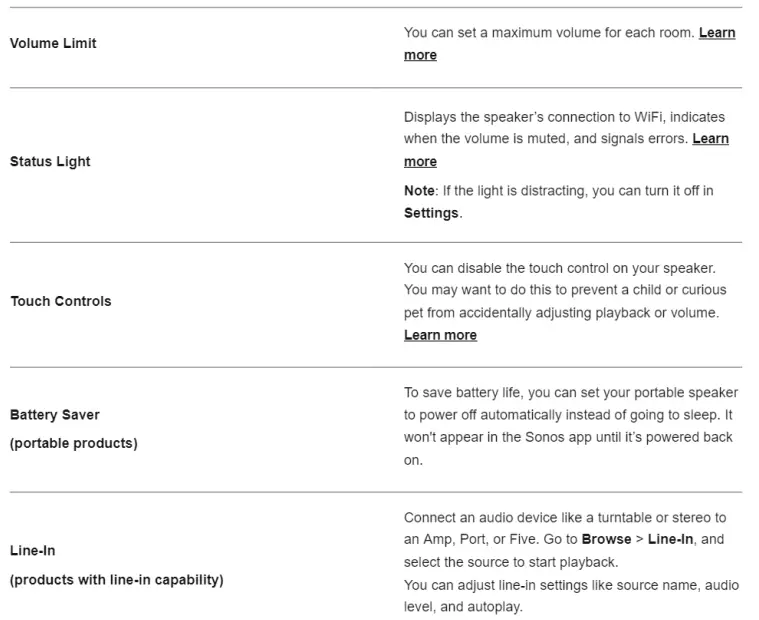Click the Volume Limit row heading

point(53,43)
